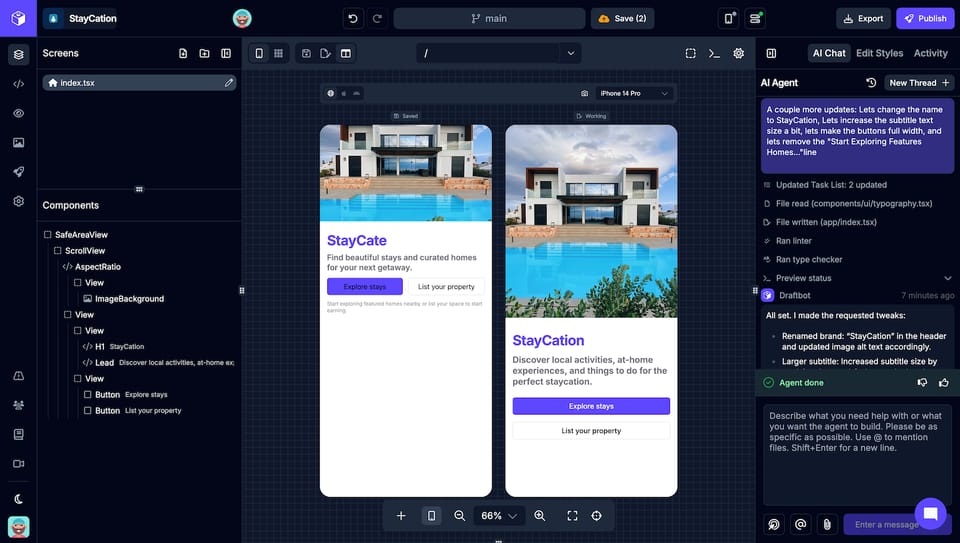960x543 pixels.
Task: Open the team members icon in sidebar
Action: (x=18, y=405)
